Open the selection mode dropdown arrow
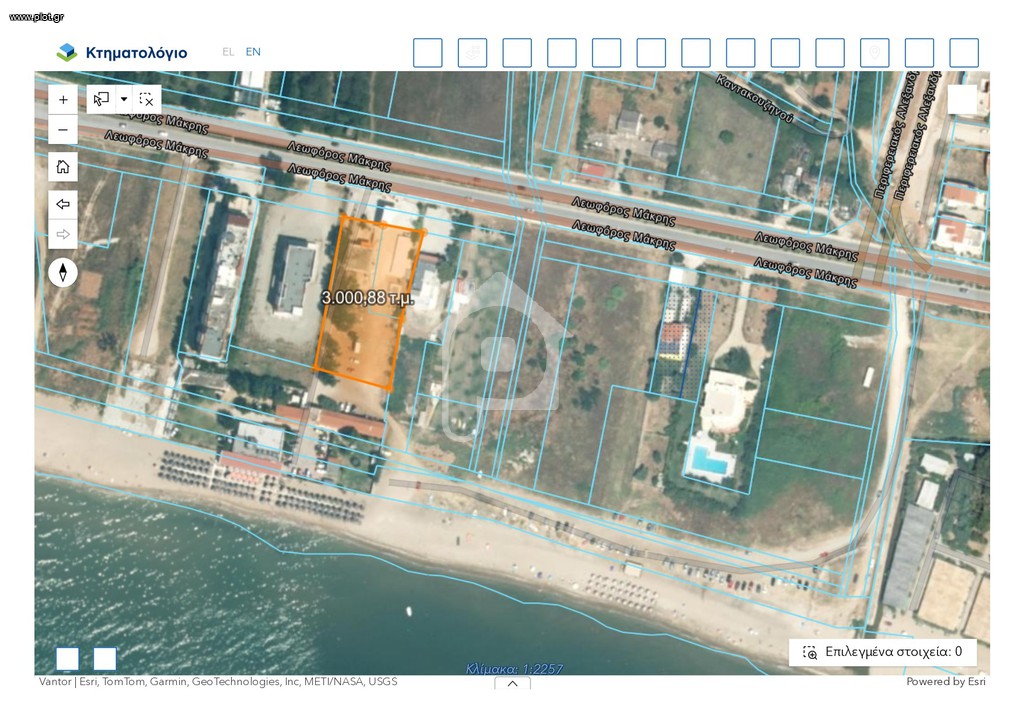This screenshot has height=723, width=1024. 124,100
